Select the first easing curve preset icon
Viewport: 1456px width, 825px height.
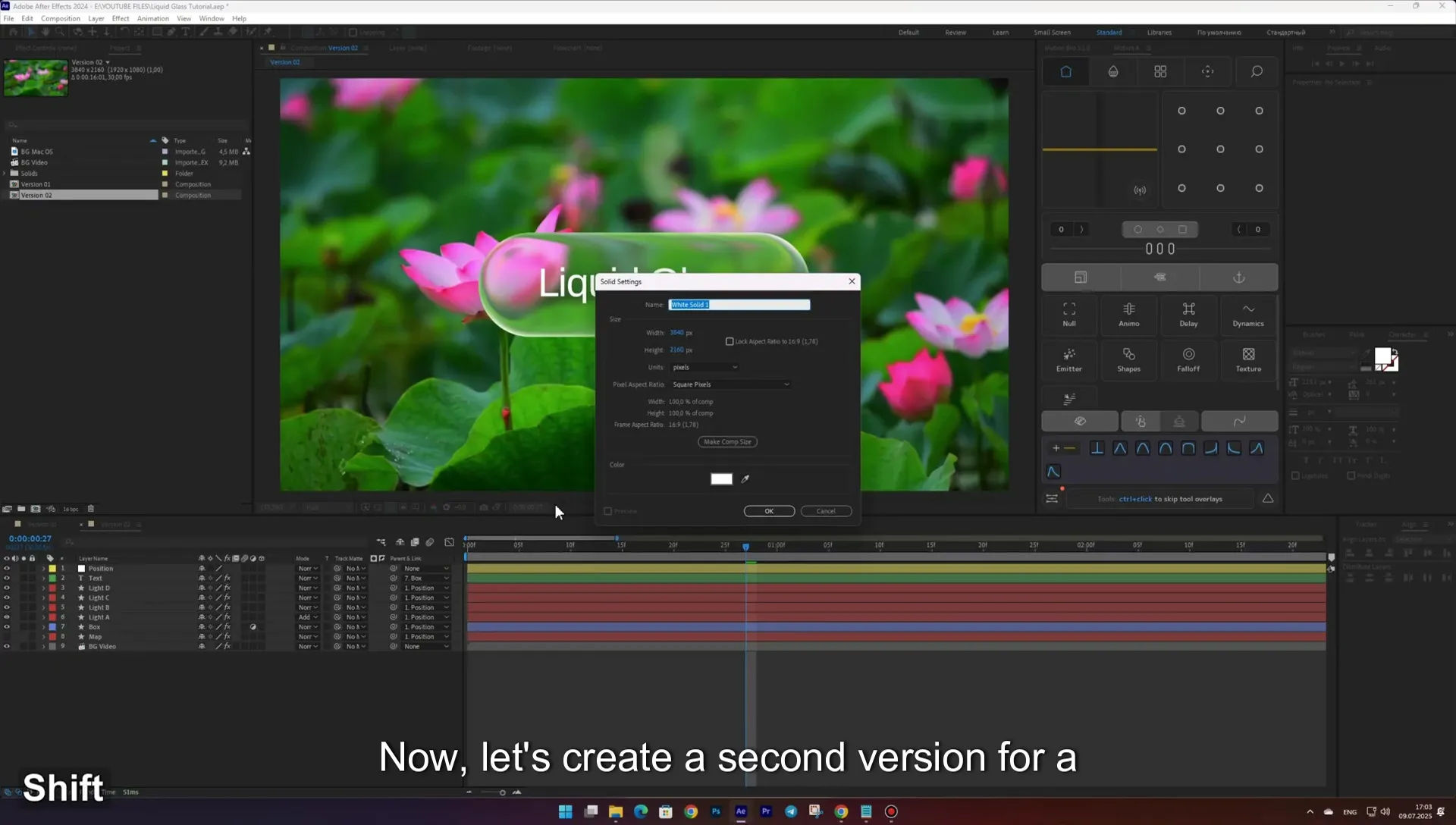point(1097,448)
